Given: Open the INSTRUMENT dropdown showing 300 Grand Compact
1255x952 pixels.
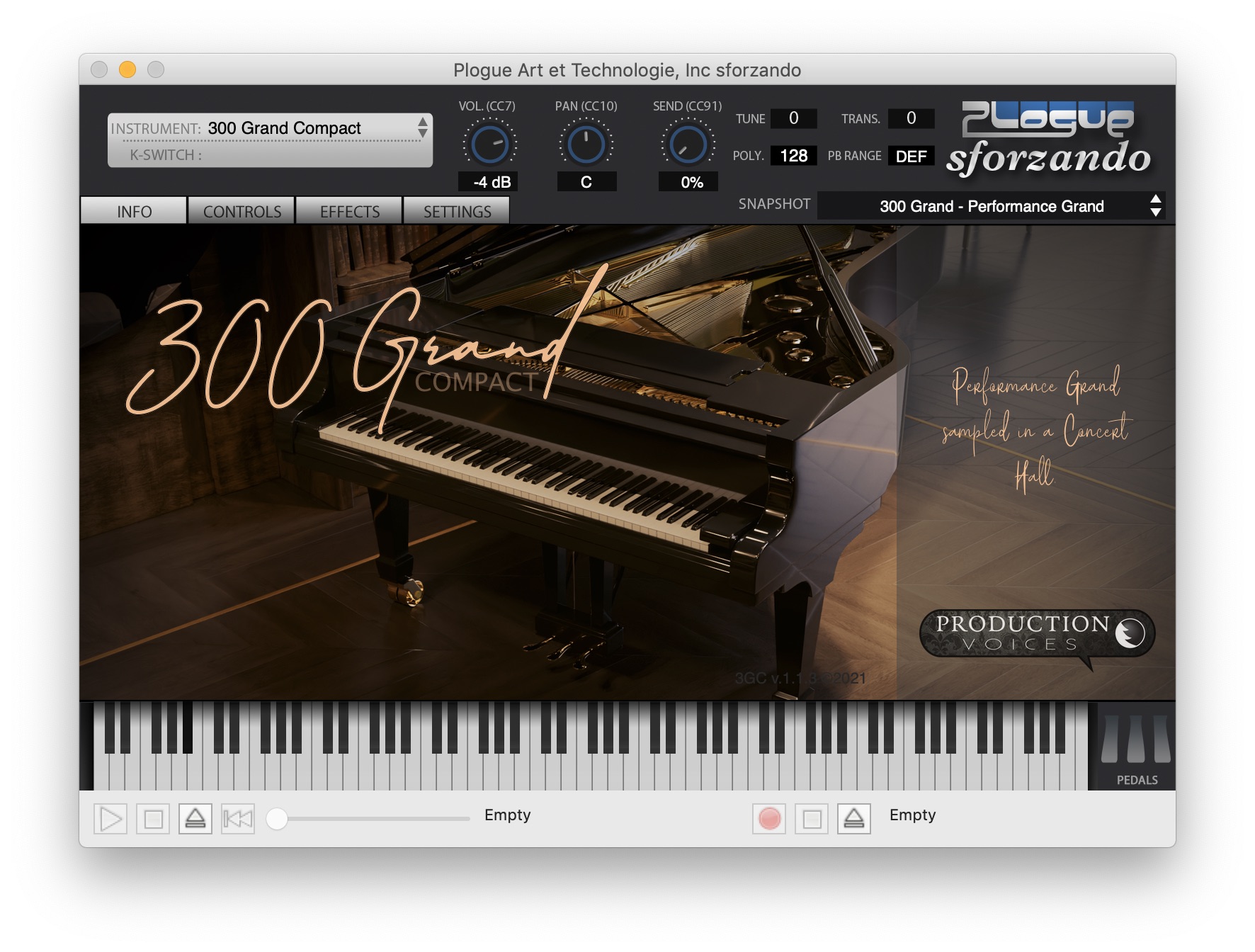Looking at the screenshot, I should tap(270, 128).
